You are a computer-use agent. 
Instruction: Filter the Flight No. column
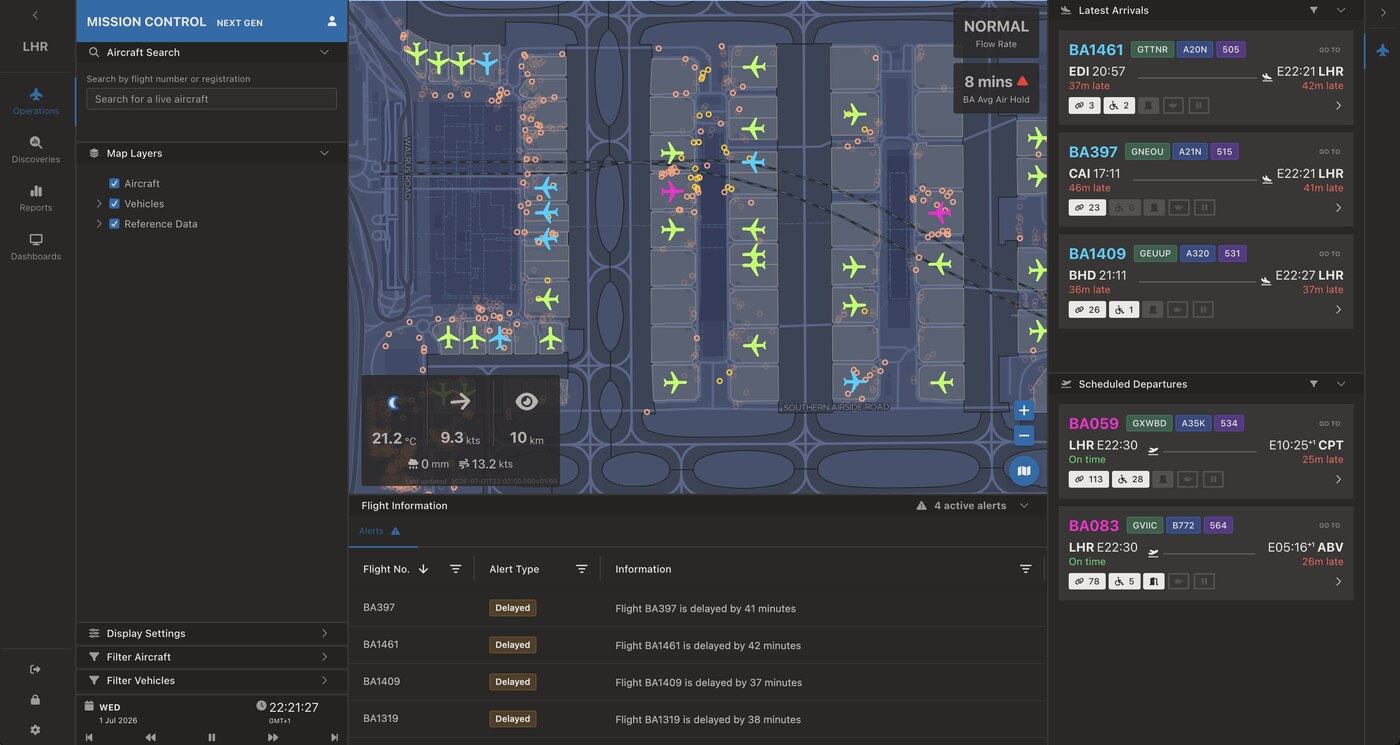point(455,569)
